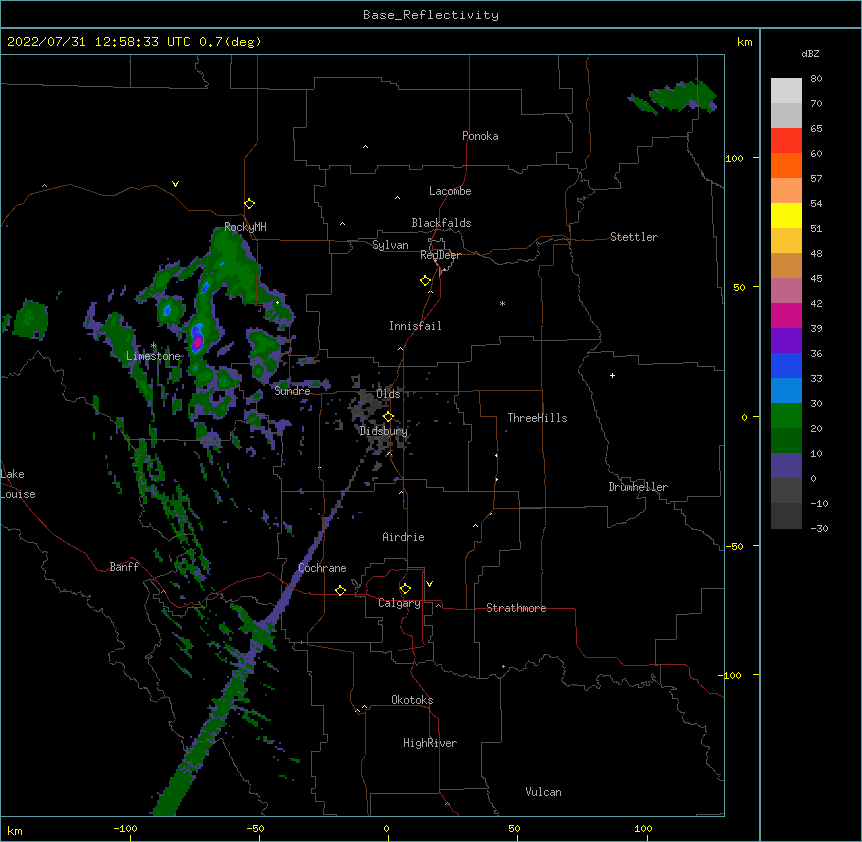Screen dimensions: 862x842
Task: Click the Drumheller label
Action: coord(638,487)
